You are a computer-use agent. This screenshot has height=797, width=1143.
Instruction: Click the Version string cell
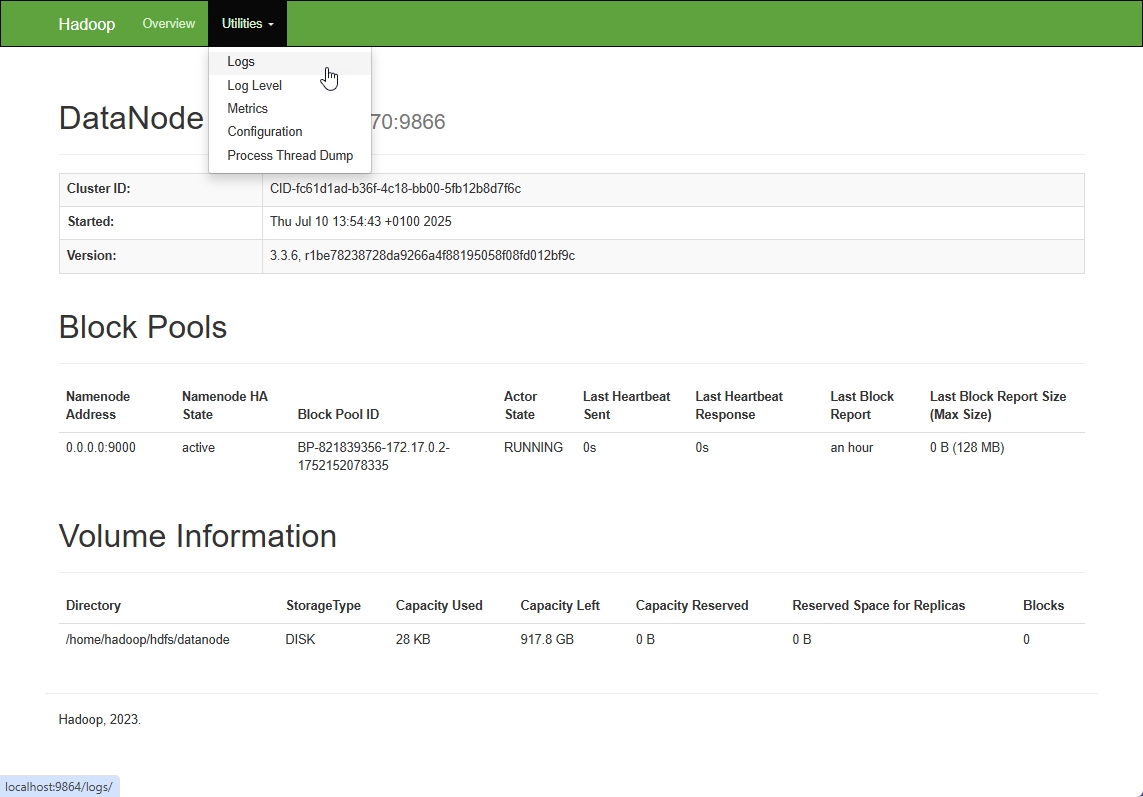coord(422,256)
